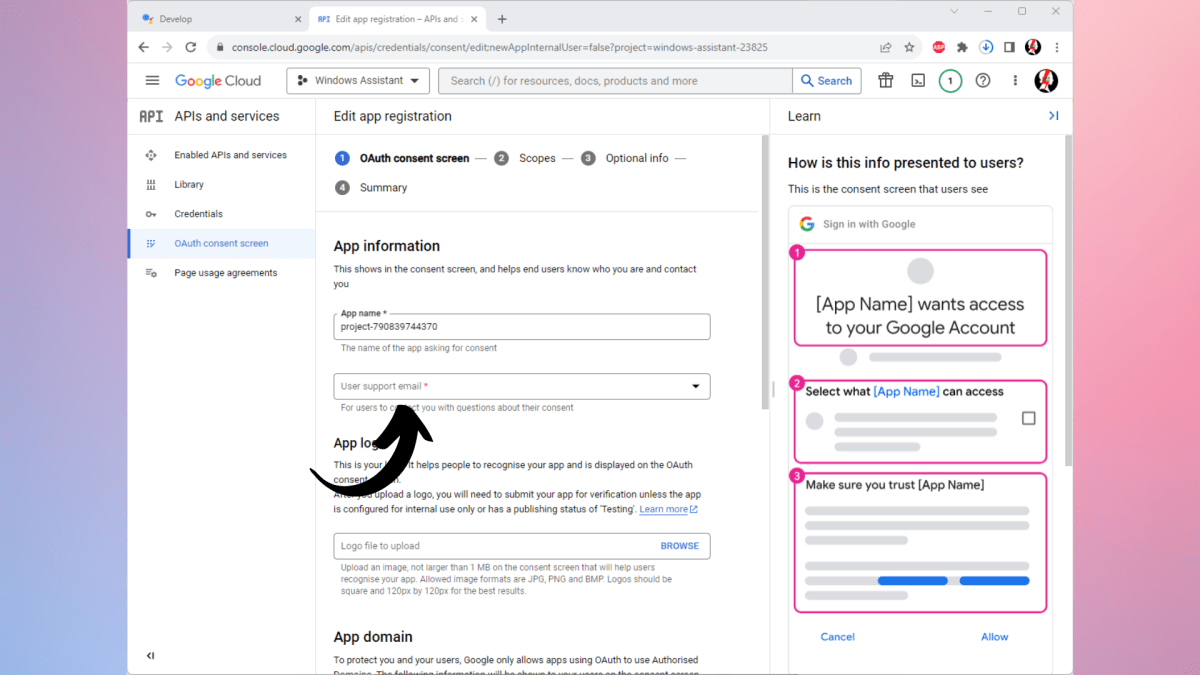Collapse the left navigation sidebar
Viewport: 1200px width, 675px height.
click(x=151, y=656)
